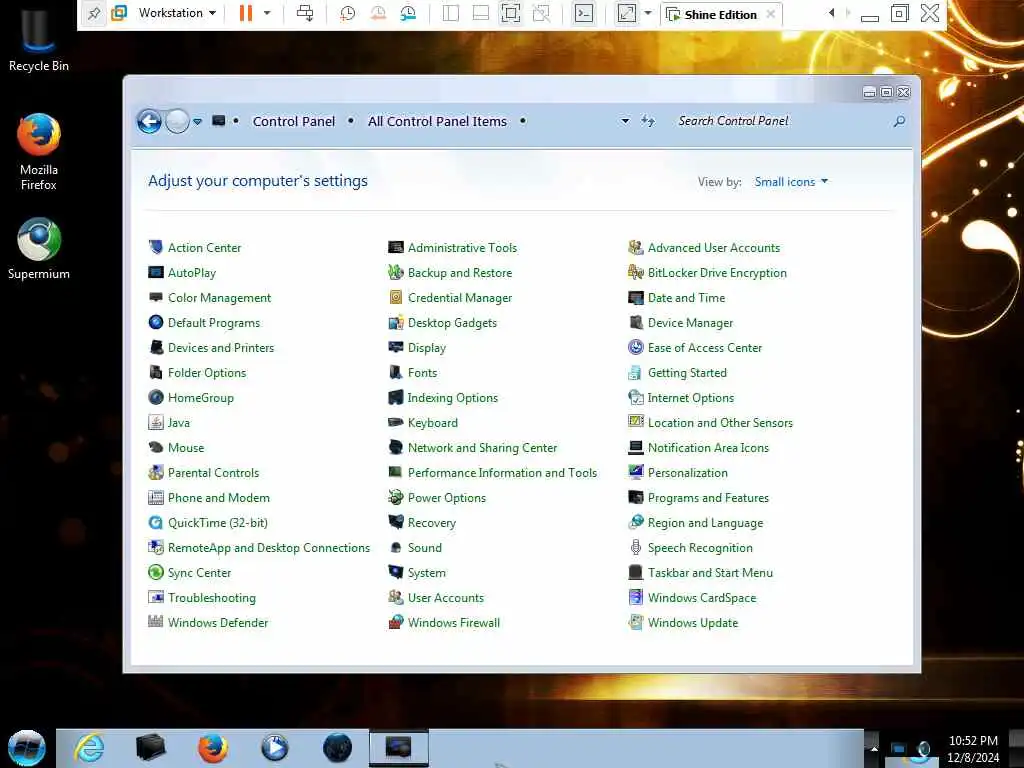Close the Shine Edition tab
Image resolution: width=1024 pixels, height=768 pixels.
[x=771, y=14]
